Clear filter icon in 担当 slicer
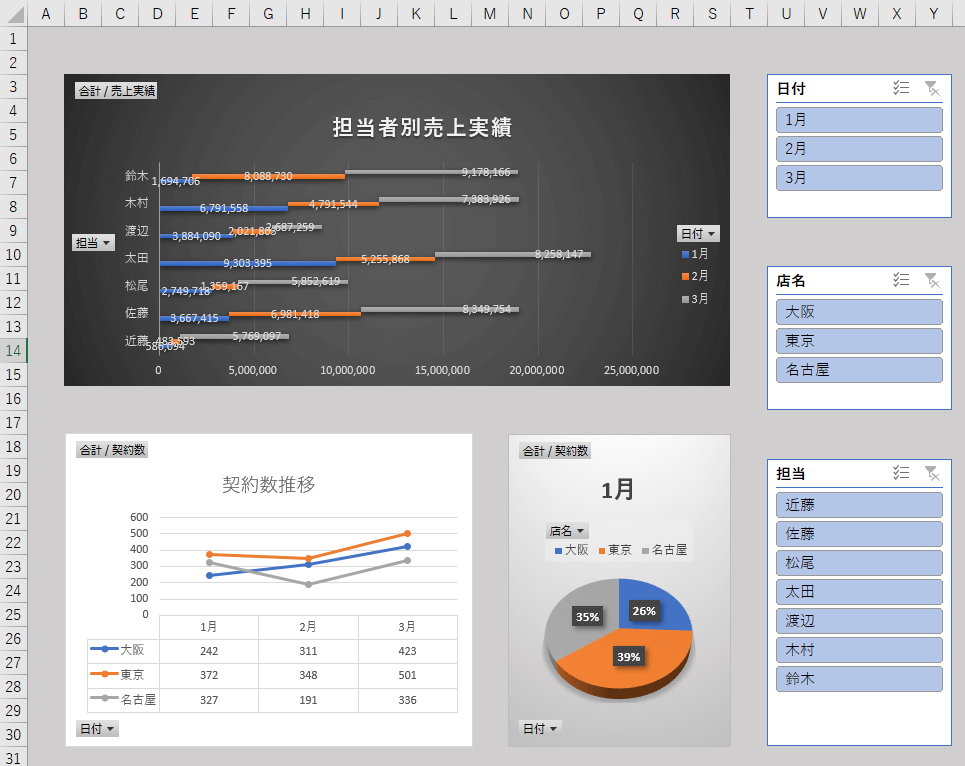 click(931, 473)
